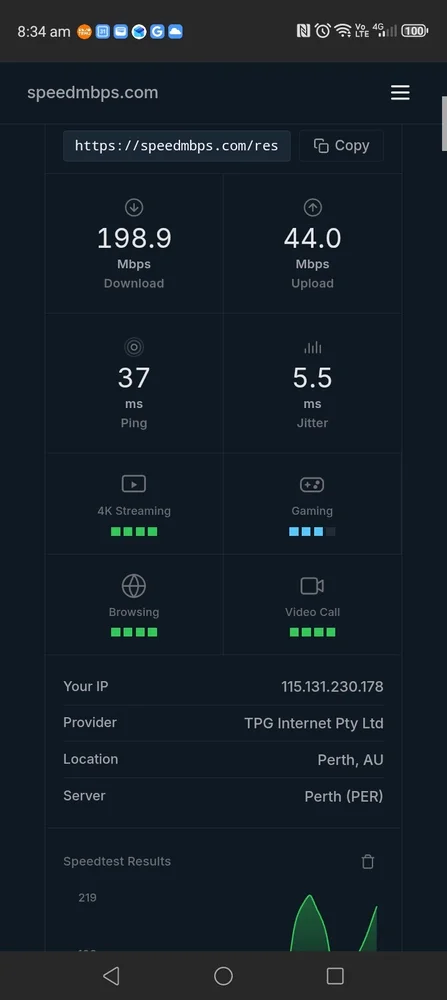Click the Gaming rating bar indicator
447x1000 pixels.
(312, 531)
